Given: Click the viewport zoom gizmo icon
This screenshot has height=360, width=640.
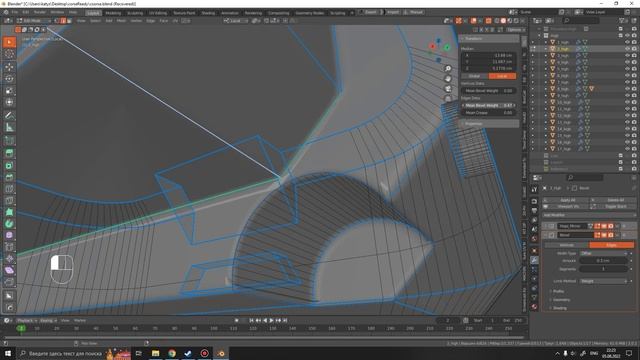Looking at the screenshot, I should (x=448, y=69).
